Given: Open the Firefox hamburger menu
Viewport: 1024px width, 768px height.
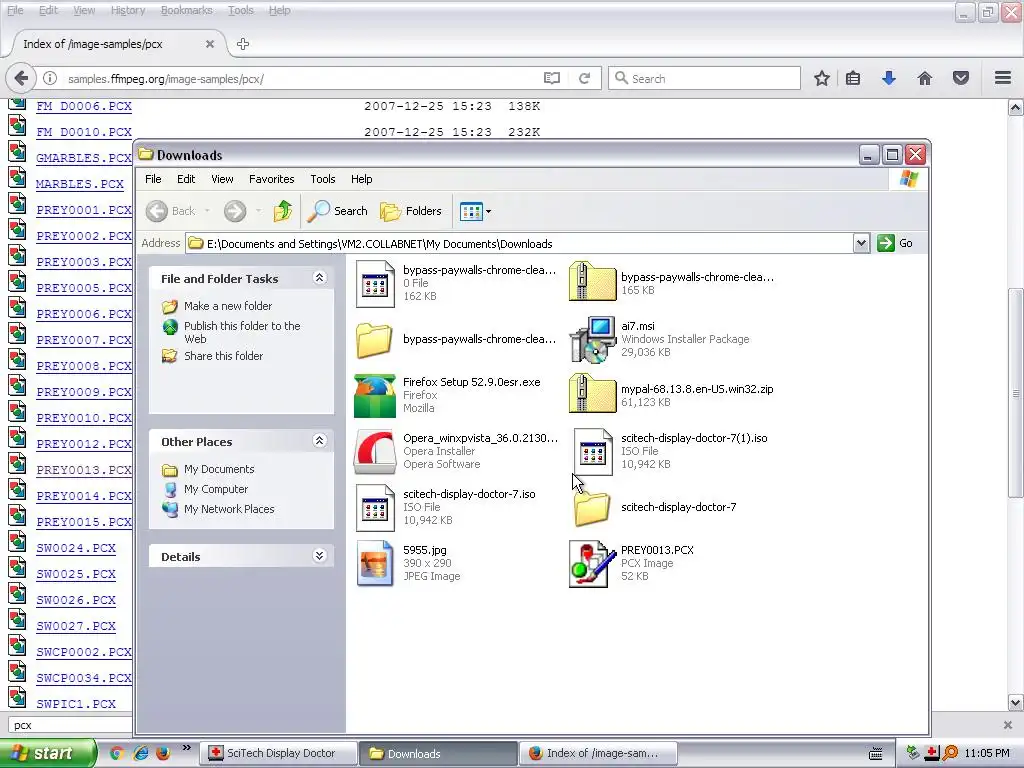Looking at the screenshot, I should tap(1003, 78).
